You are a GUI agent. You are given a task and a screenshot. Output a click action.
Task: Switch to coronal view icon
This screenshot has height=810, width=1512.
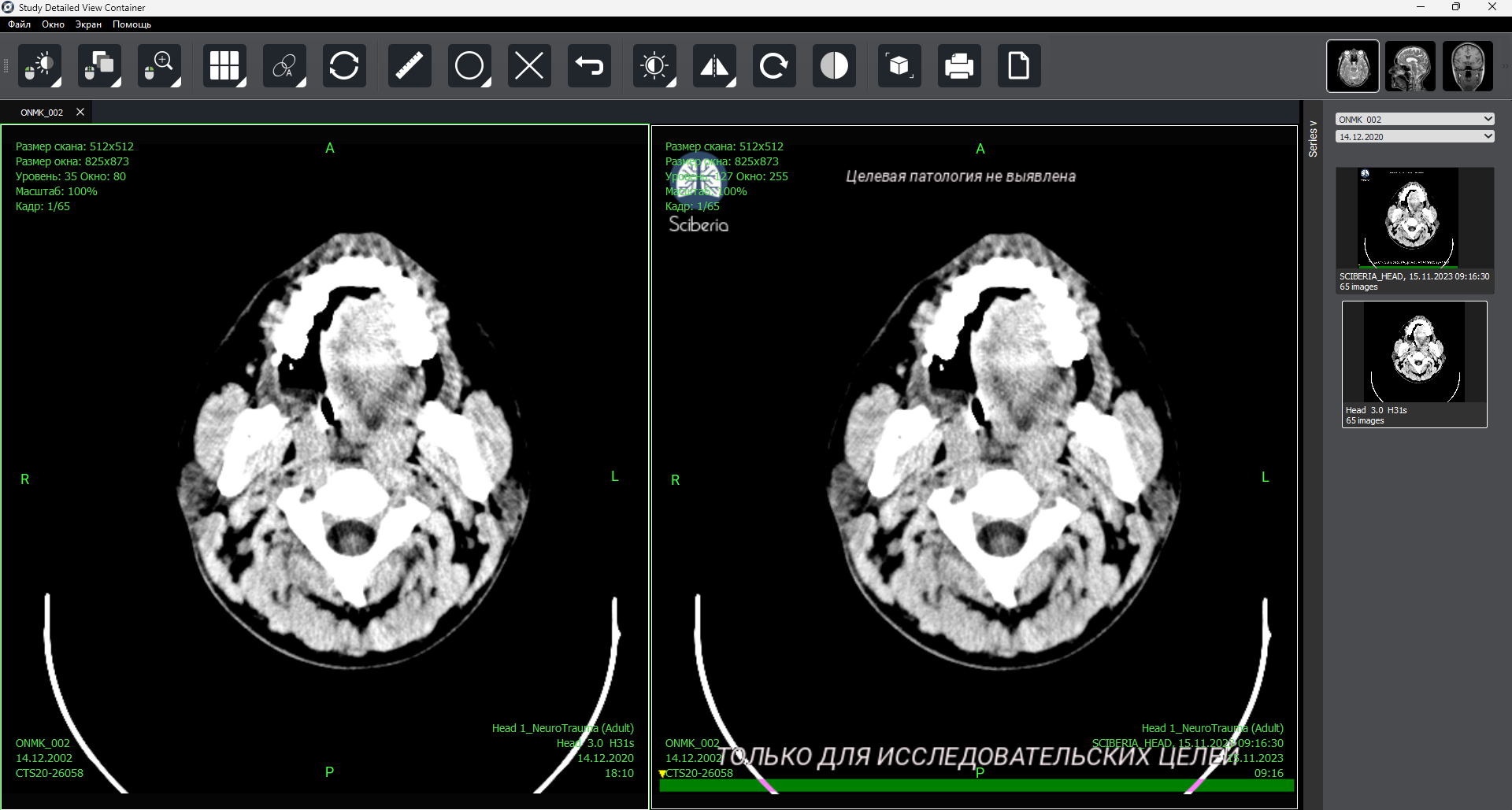(x=1468, y=66)
